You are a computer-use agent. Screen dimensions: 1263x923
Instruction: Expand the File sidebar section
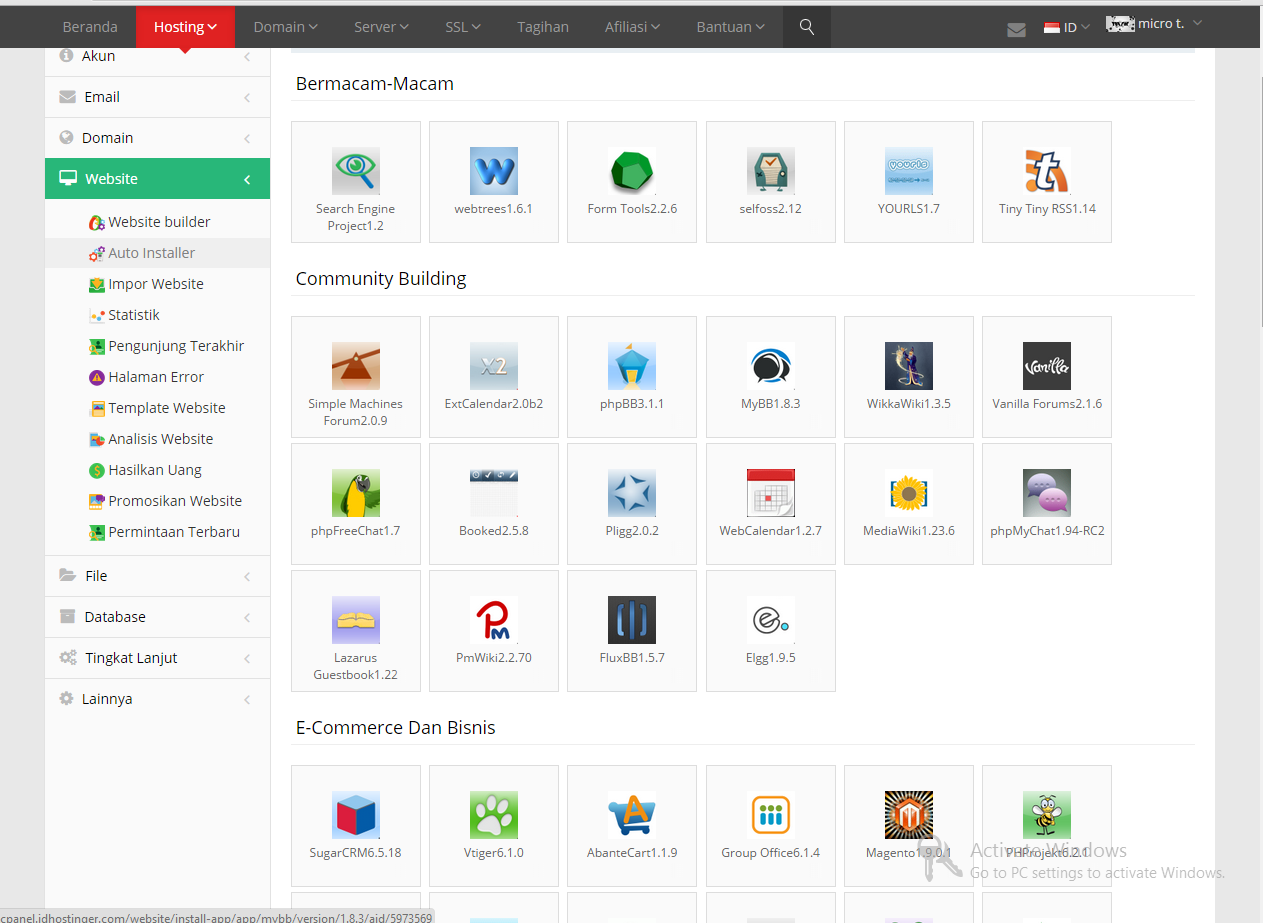pos(157,576)
